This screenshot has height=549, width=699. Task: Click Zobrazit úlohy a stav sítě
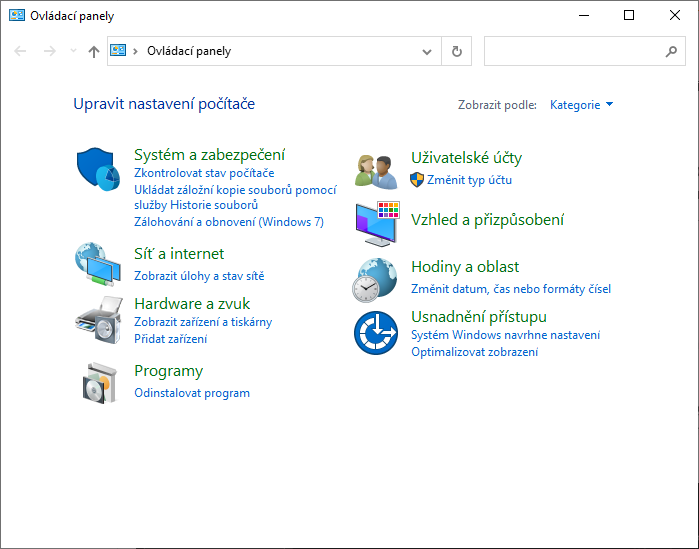point(199,276)
